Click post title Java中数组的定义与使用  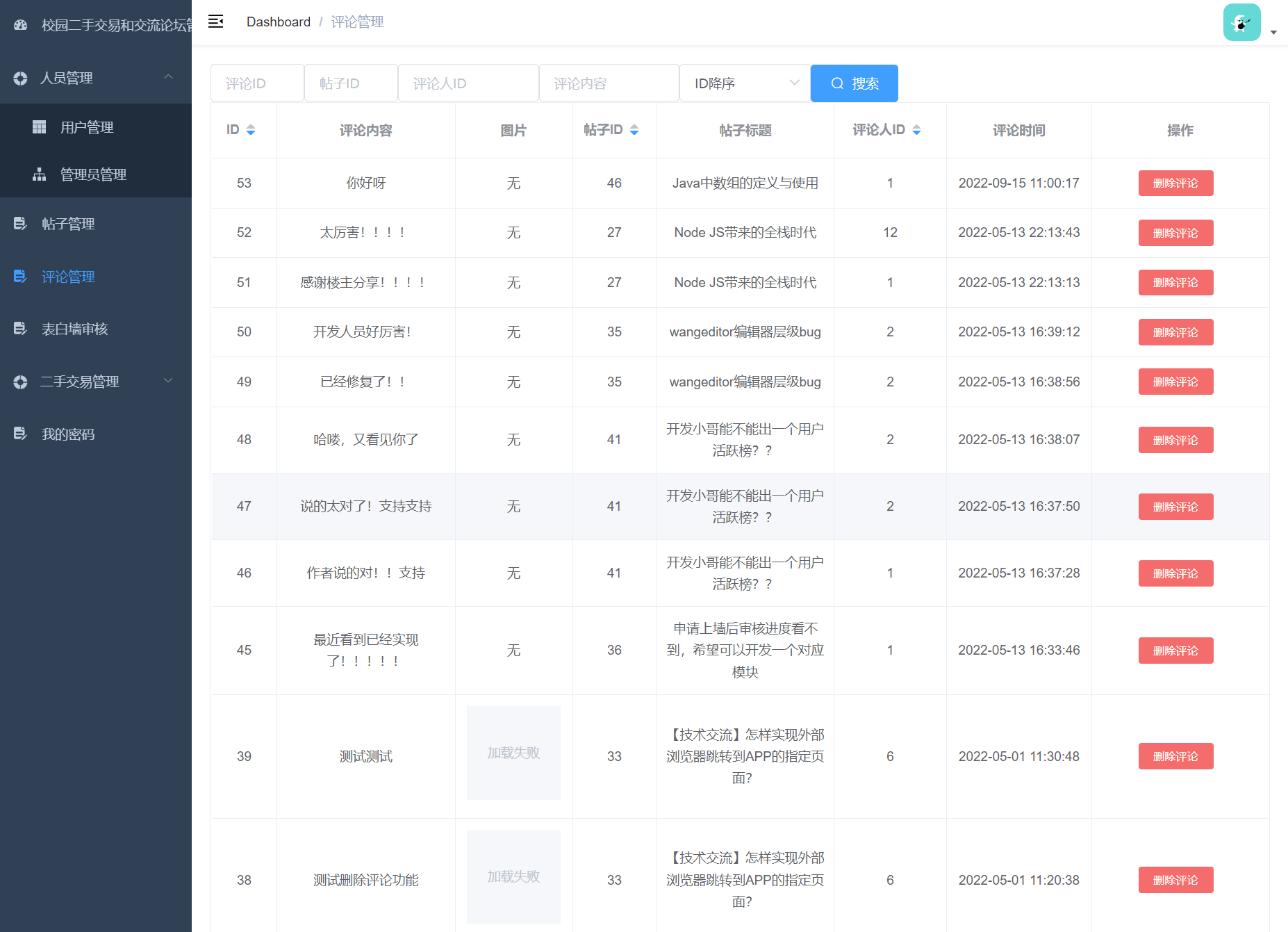coord(745,183)
